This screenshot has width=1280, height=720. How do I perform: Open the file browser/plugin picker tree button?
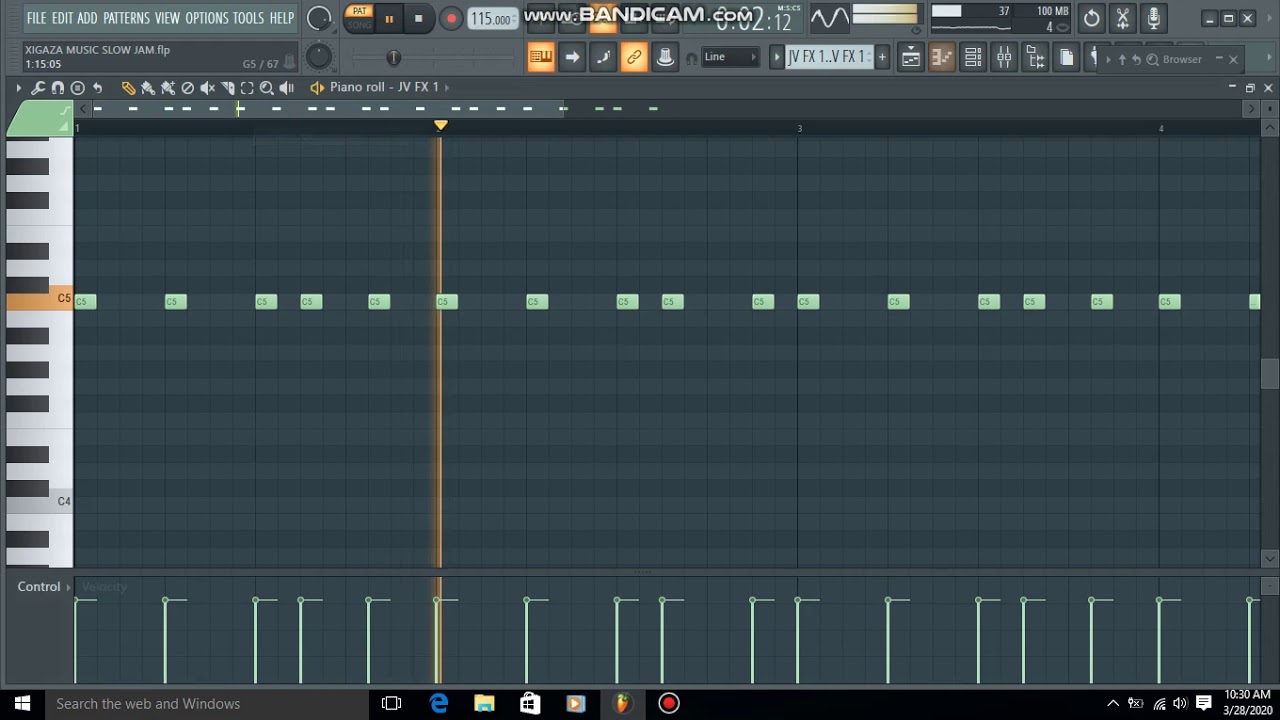coord(1035,57)
